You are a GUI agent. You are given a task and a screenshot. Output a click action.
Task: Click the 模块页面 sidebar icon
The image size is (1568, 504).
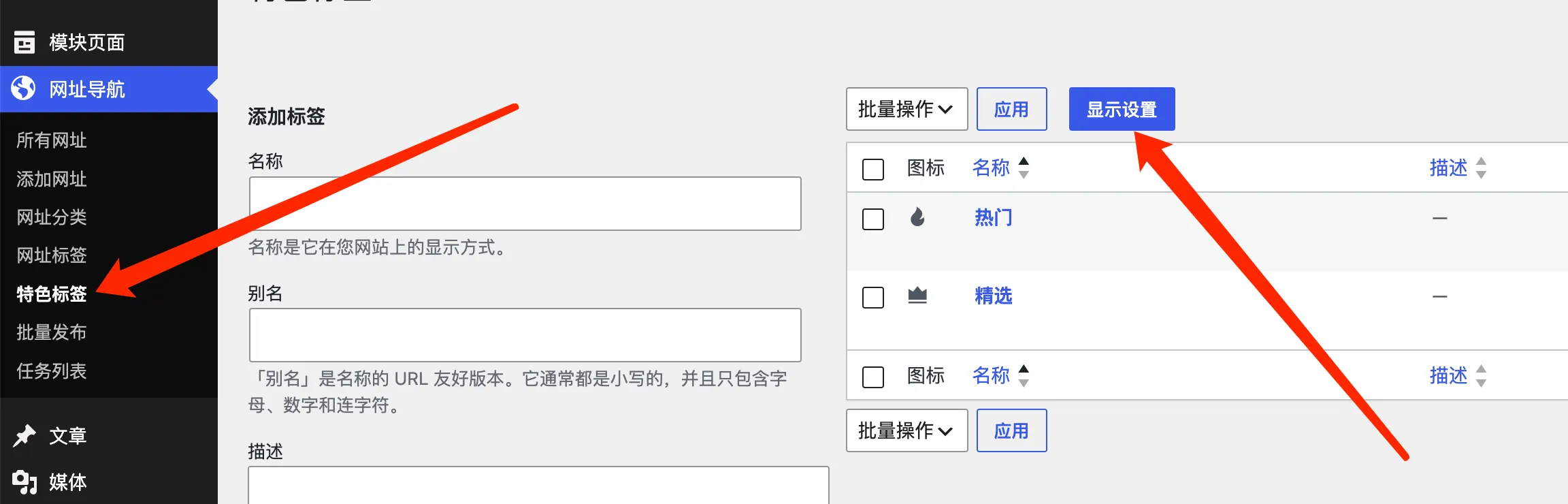coord(24,42)
